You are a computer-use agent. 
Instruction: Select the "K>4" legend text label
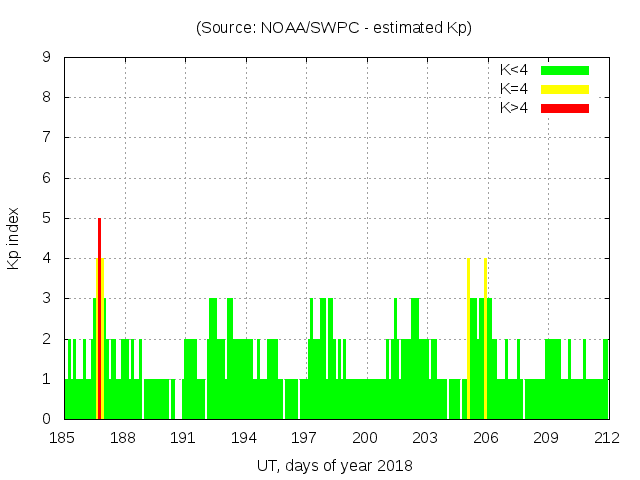[x=514, y=107]
